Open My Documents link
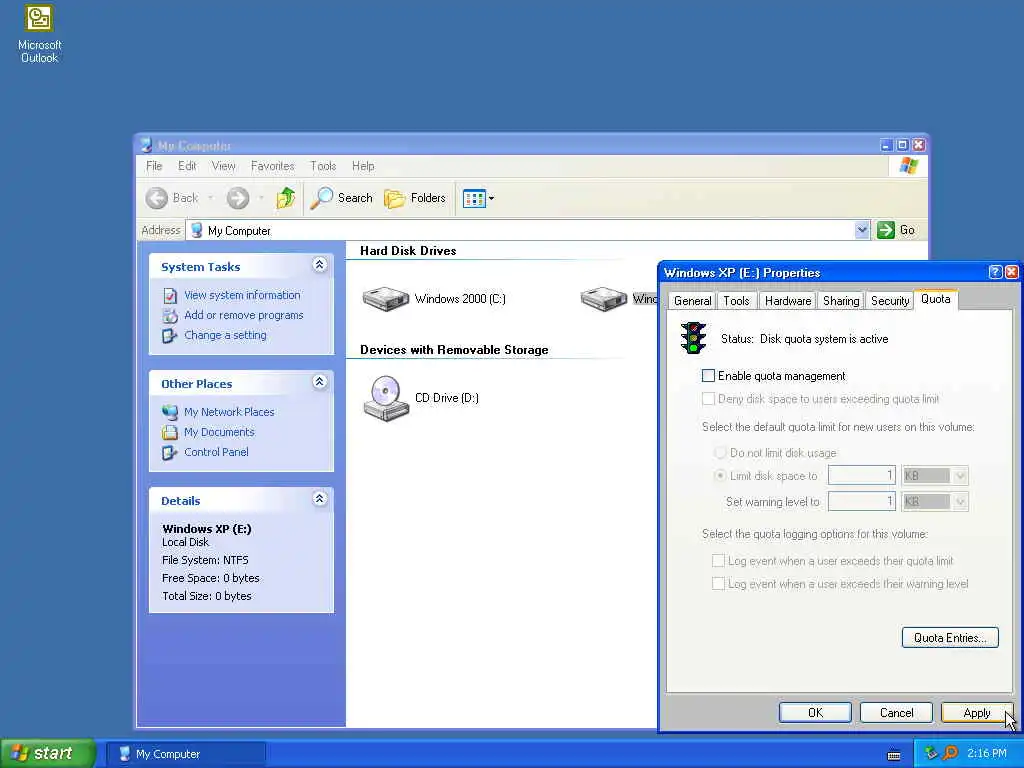 pyautogui.click(x=219, y=432)
